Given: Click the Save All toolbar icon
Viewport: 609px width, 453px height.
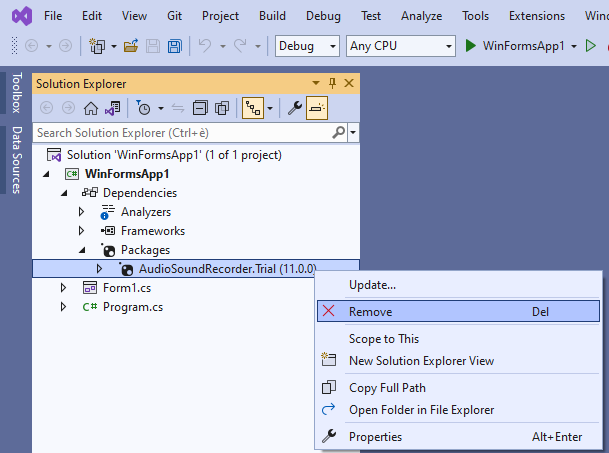Looking at the screenshot, I should click(x=175, y=46).
